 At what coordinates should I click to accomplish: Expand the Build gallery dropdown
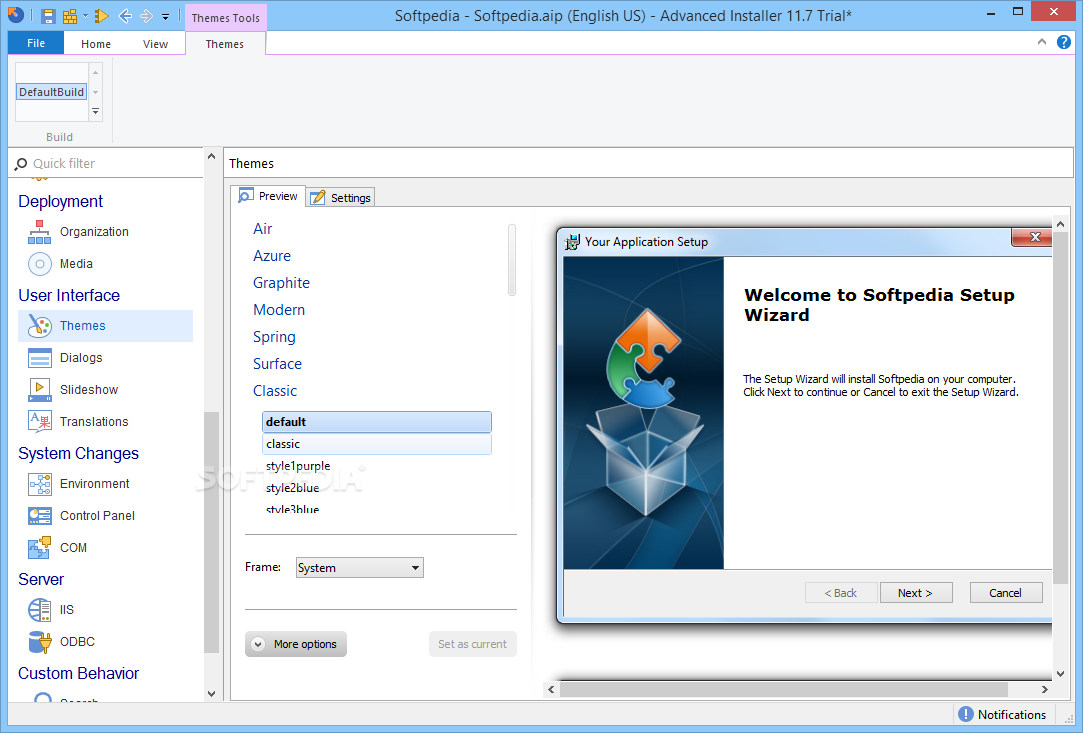point(96,111)
